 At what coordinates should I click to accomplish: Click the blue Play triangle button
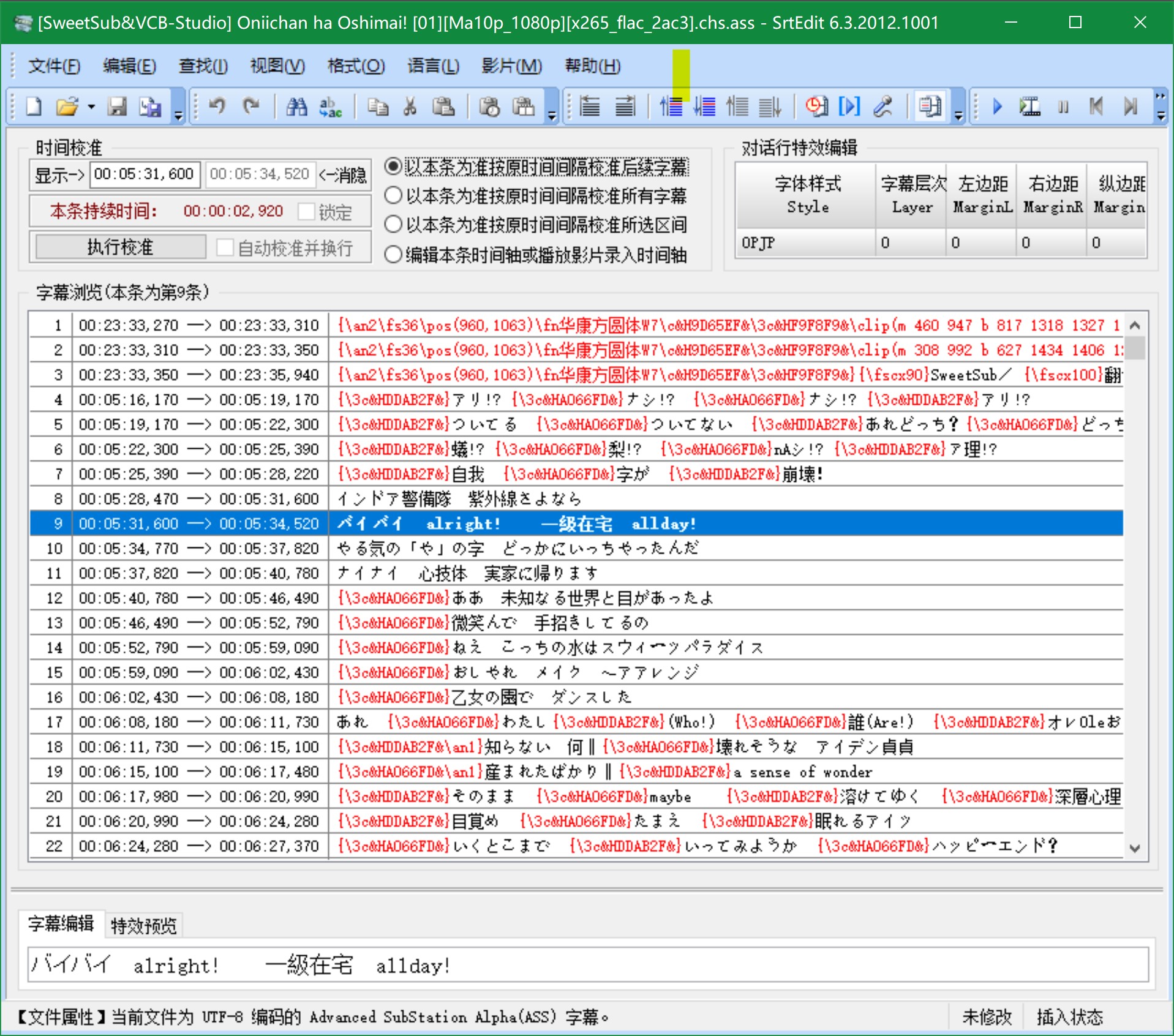point(997,107)
